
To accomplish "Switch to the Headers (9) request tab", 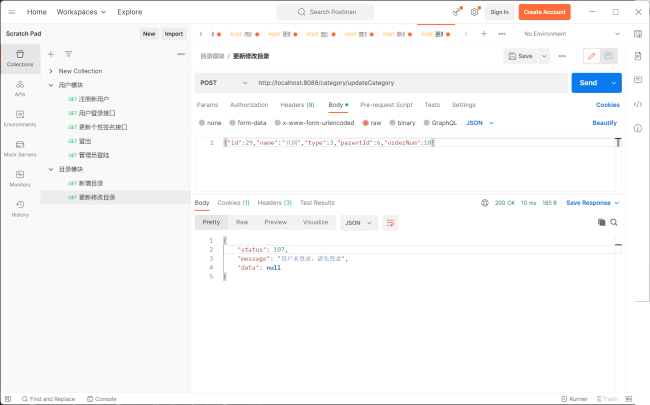I will tap(297, 105).
